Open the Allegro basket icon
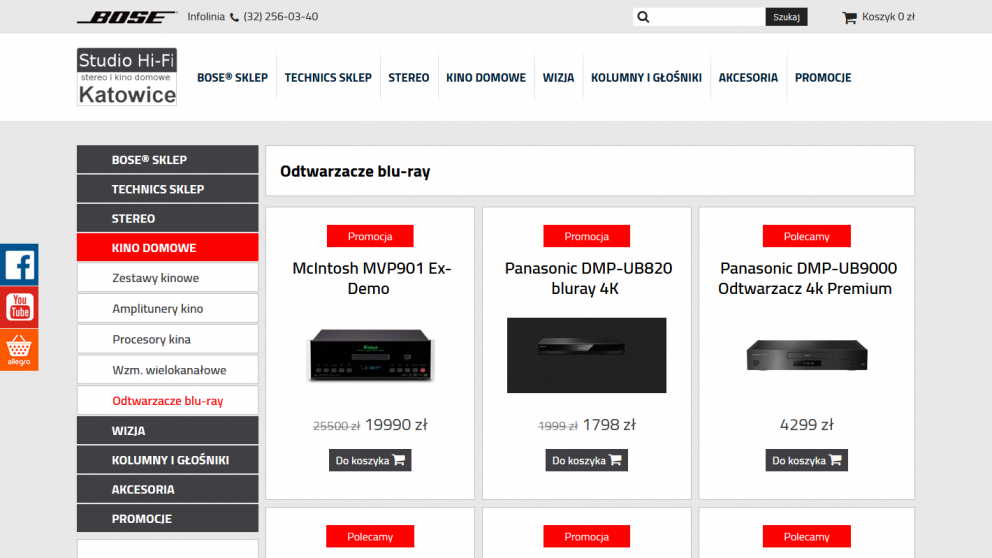This screenshot has width=992, height=558. click(x=19, y=350)
